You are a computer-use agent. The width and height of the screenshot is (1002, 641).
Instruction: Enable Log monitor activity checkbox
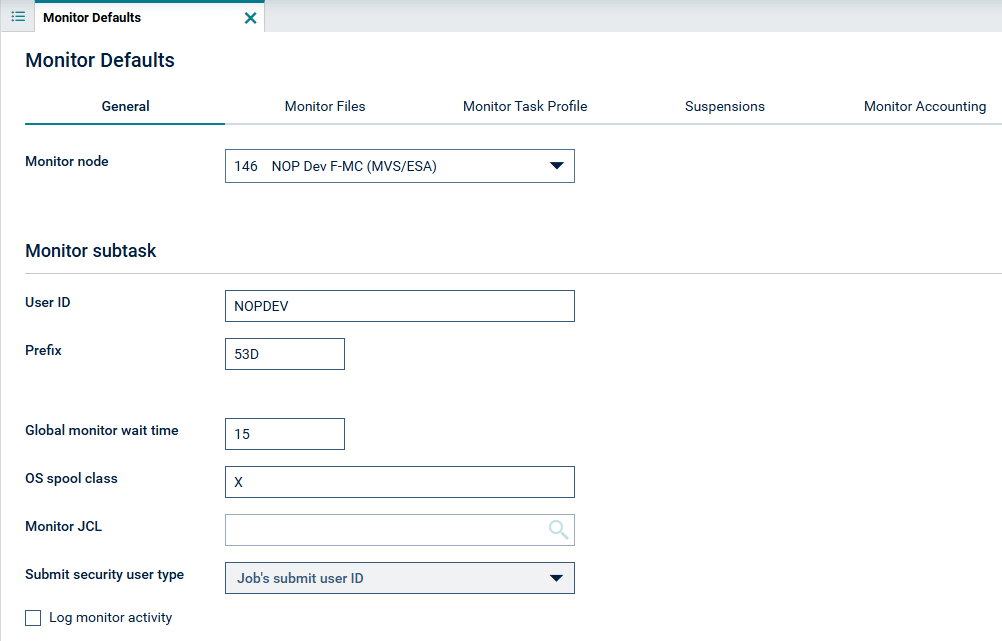pos(33,617)
